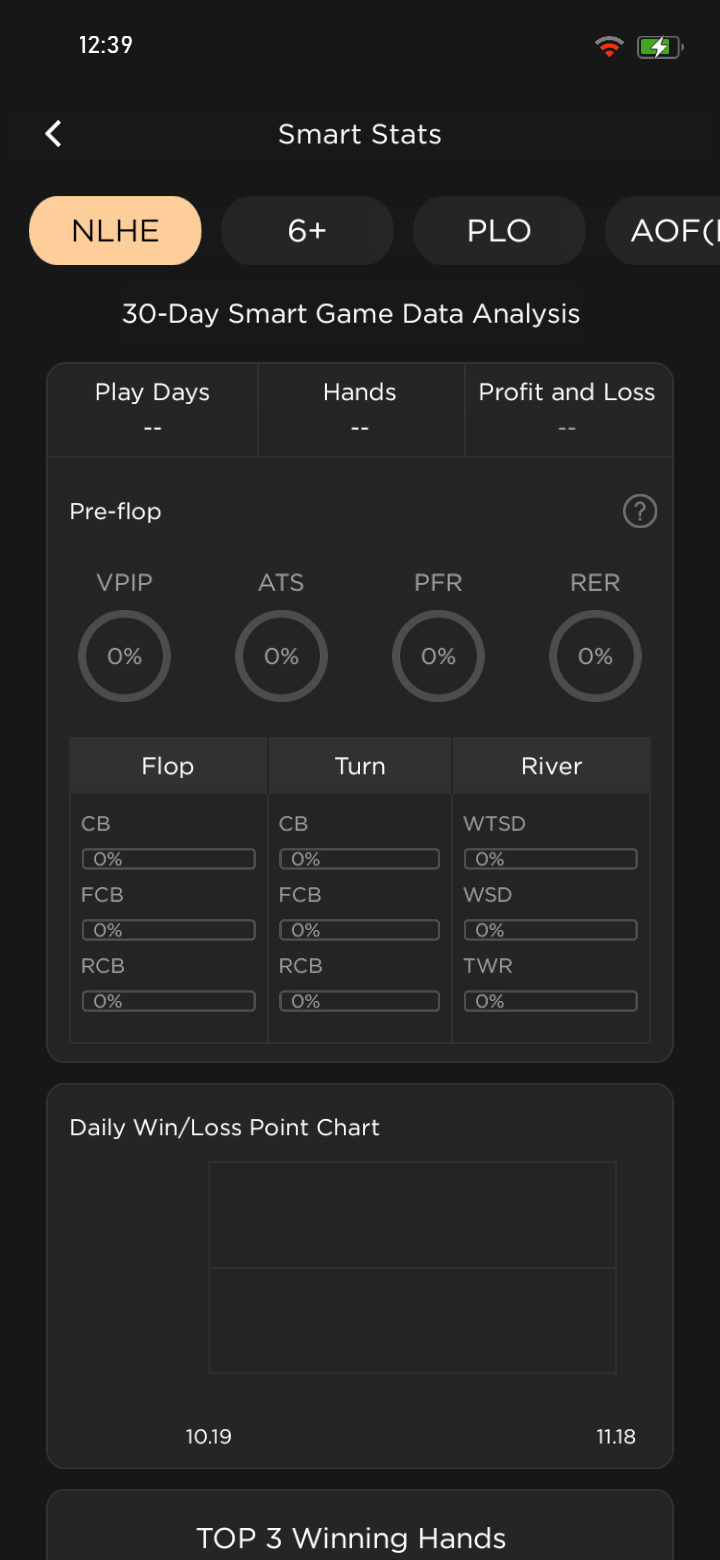Tap the ATS percentage circle
The height and width of the screenshot is (1560, 720).
[x=281, y=656]
